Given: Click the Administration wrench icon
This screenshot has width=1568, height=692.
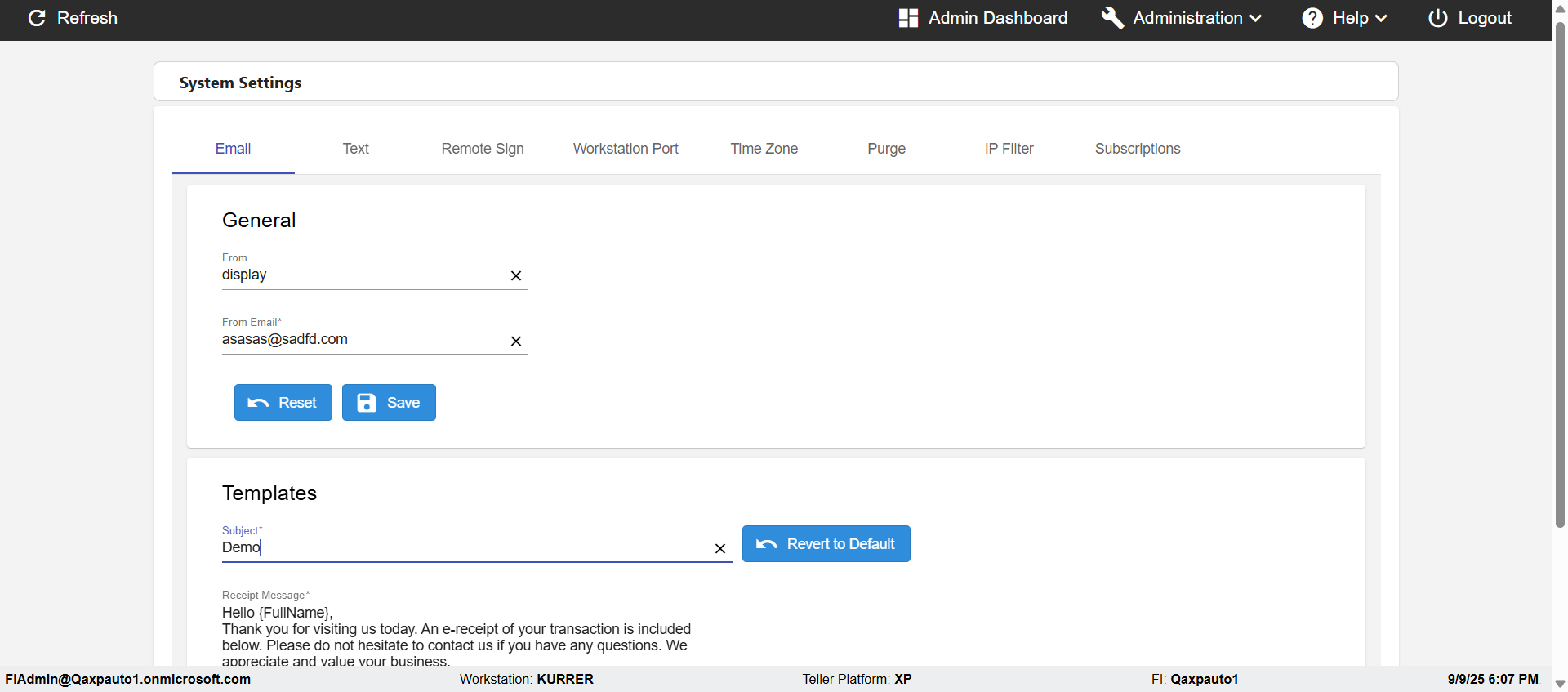Looking at the screenshot, I should (x=1112, y=18).
